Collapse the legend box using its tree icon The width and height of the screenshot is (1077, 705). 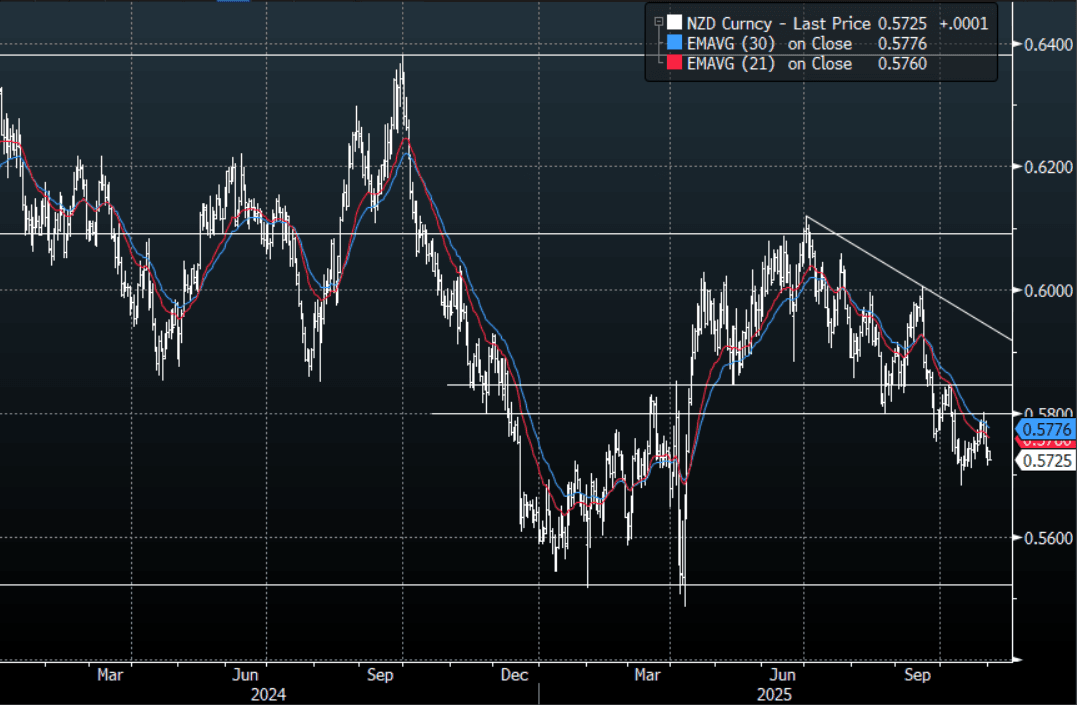tap(657, 22)
